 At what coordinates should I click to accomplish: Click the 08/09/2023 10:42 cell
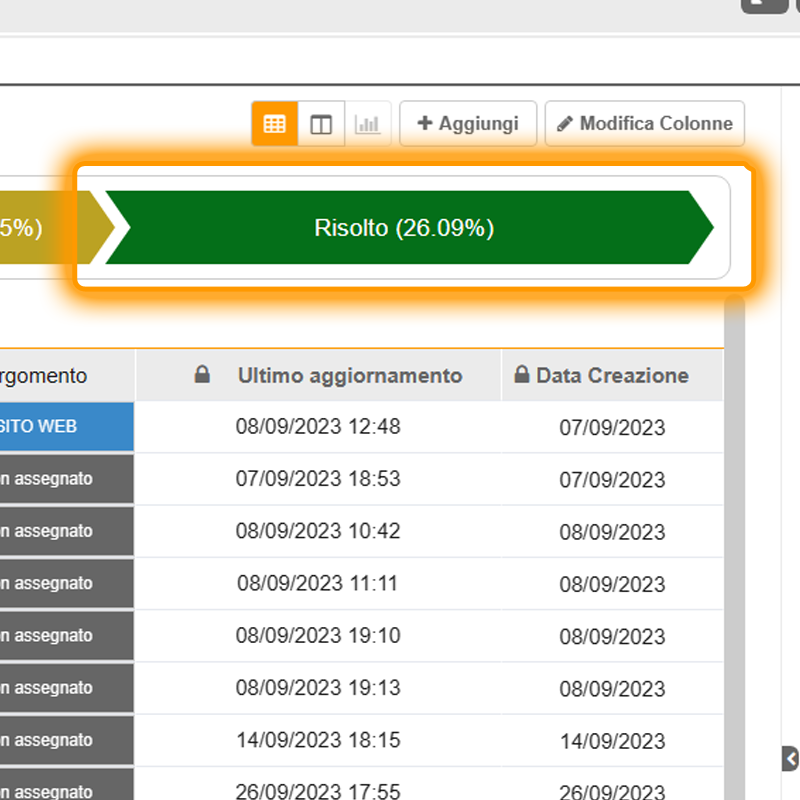(318, 531)
